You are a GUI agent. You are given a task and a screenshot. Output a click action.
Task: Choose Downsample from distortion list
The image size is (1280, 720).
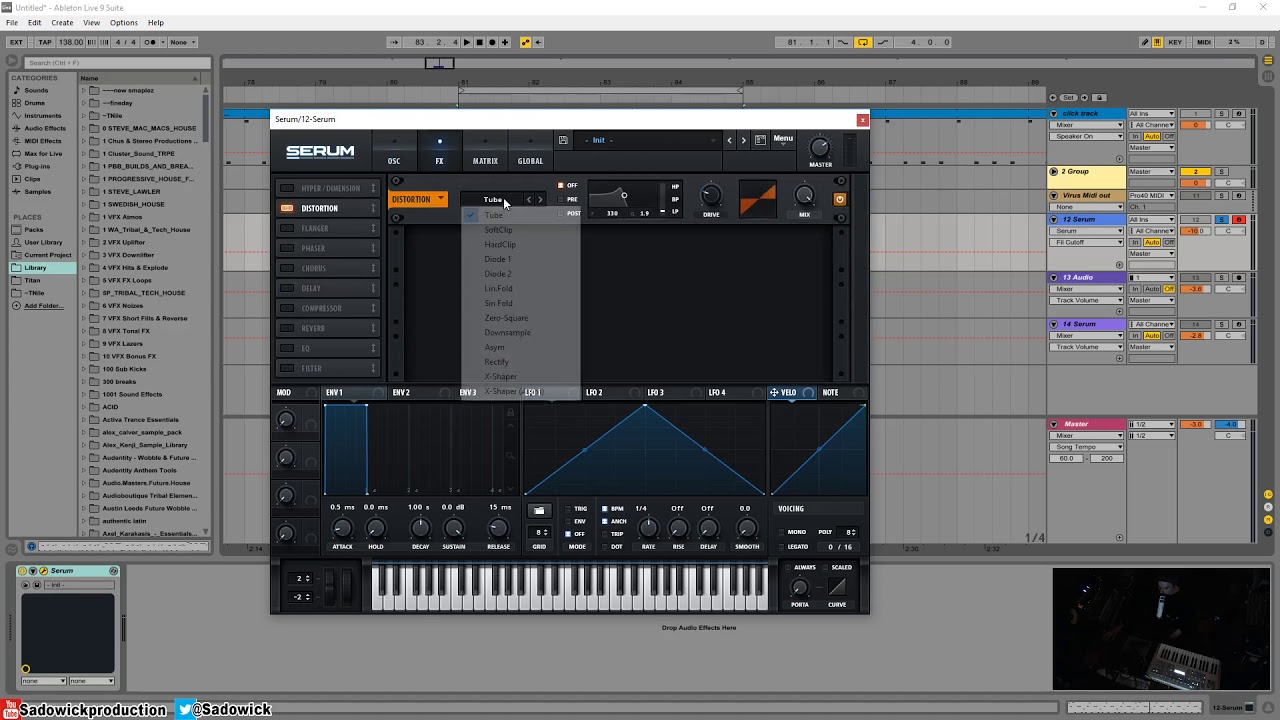pos(507,332)
